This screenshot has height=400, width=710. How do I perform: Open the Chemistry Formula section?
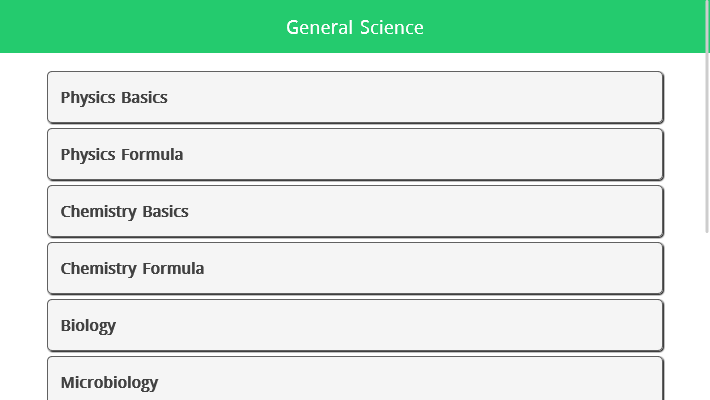pyautogui.click(x=355, y=268)
